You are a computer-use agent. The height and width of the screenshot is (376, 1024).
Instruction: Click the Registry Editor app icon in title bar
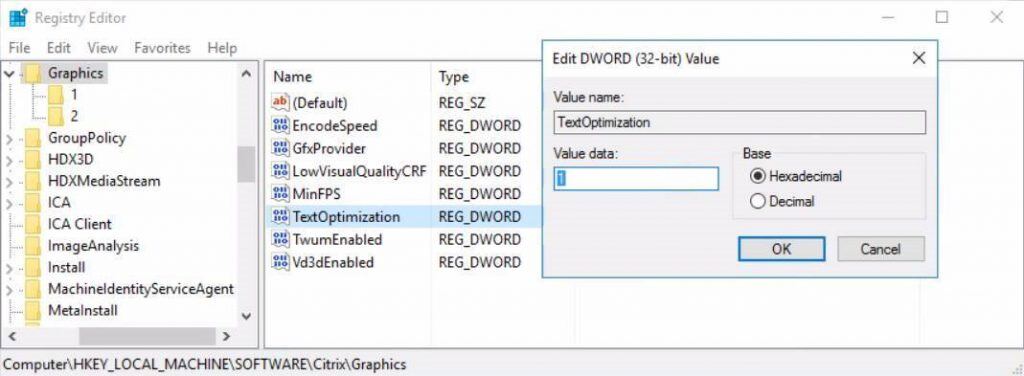point(18,18)
